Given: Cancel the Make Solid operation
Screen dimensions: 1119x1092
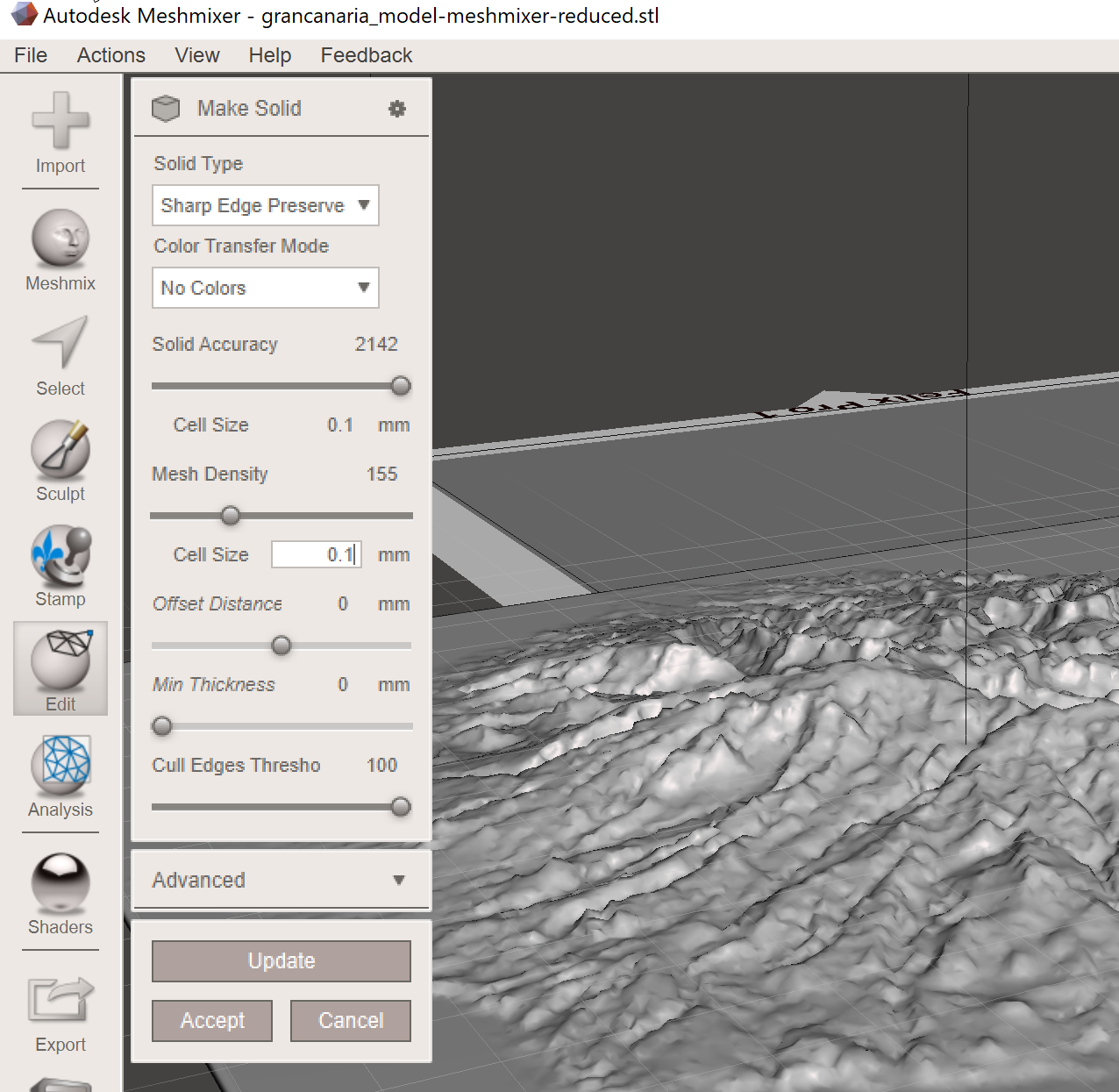Looking at the screenshot, I should (x=351, y=1021).
